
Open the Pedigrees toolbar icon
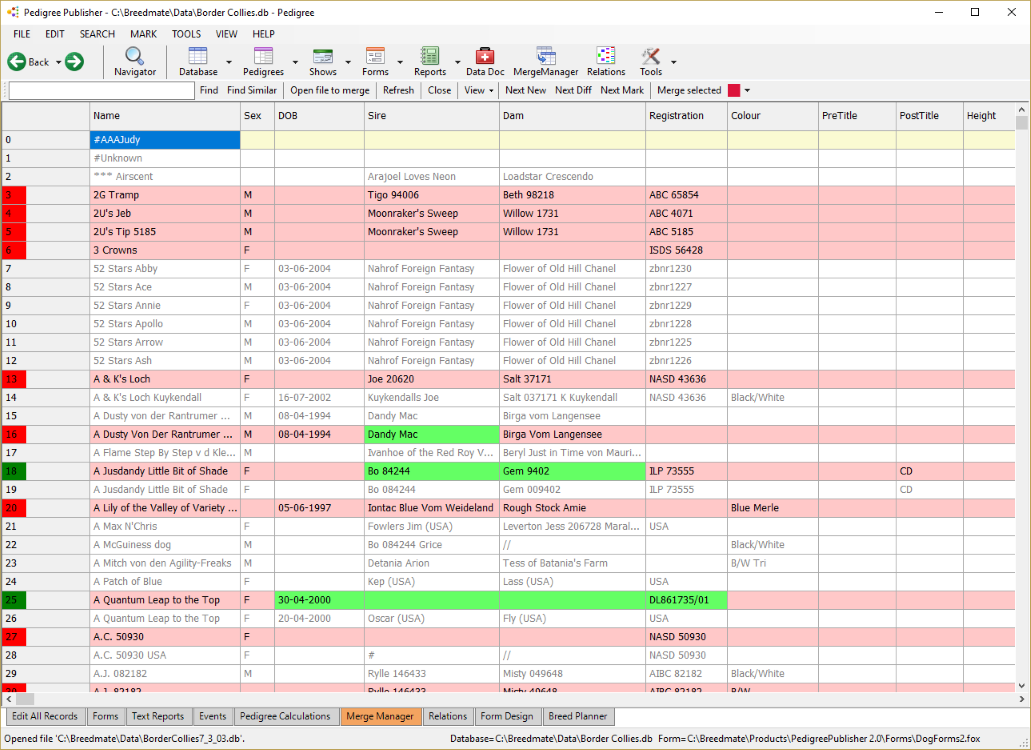click(x=263, y=62)
